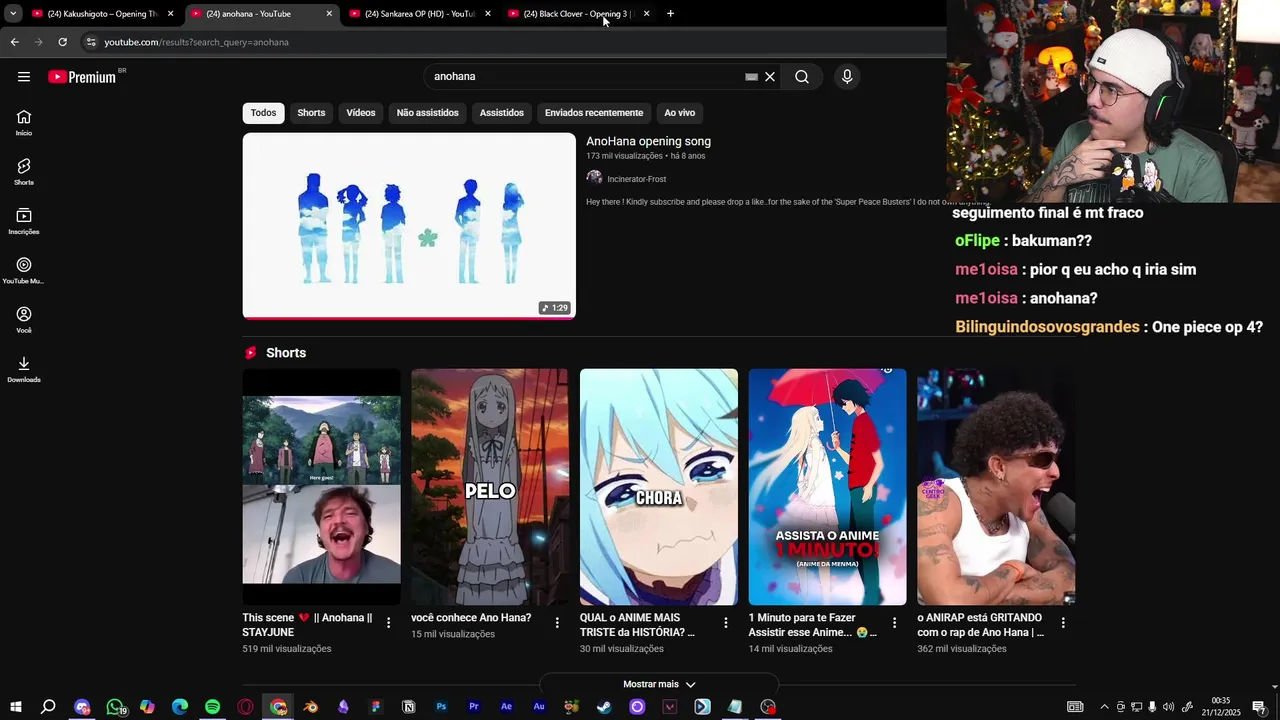This screenshot has height=720, width=1280.
Task: Open Photoshop from the taskbar
Action: (441, 707)
